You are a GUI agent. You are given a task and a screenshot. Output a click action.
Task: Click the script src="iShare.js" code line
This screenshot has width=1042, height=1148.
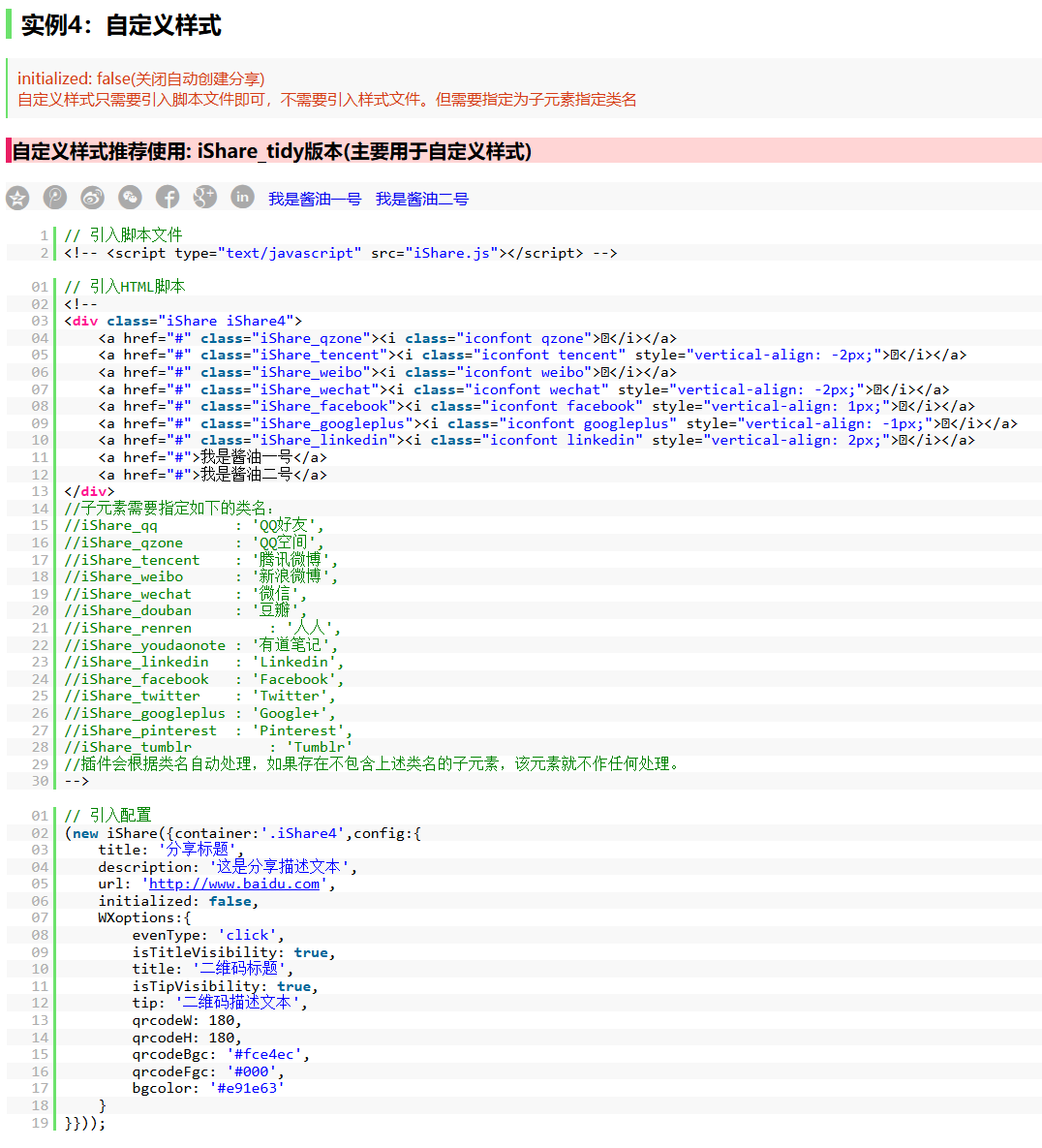341,253
